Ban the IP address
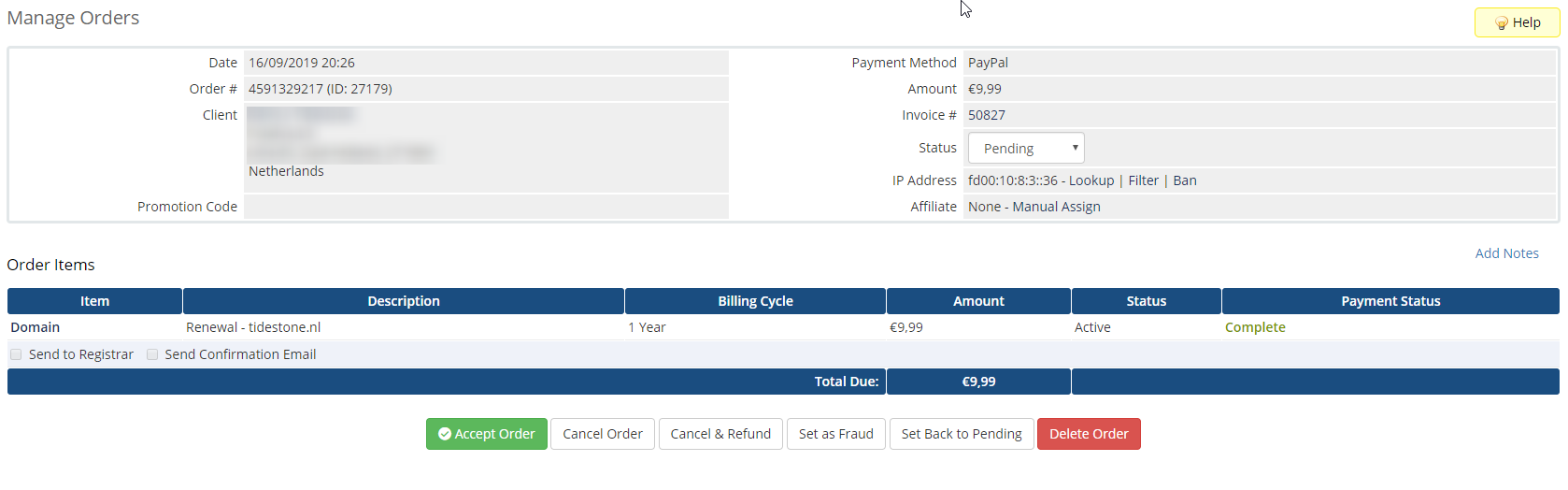 coord(1185,180)
